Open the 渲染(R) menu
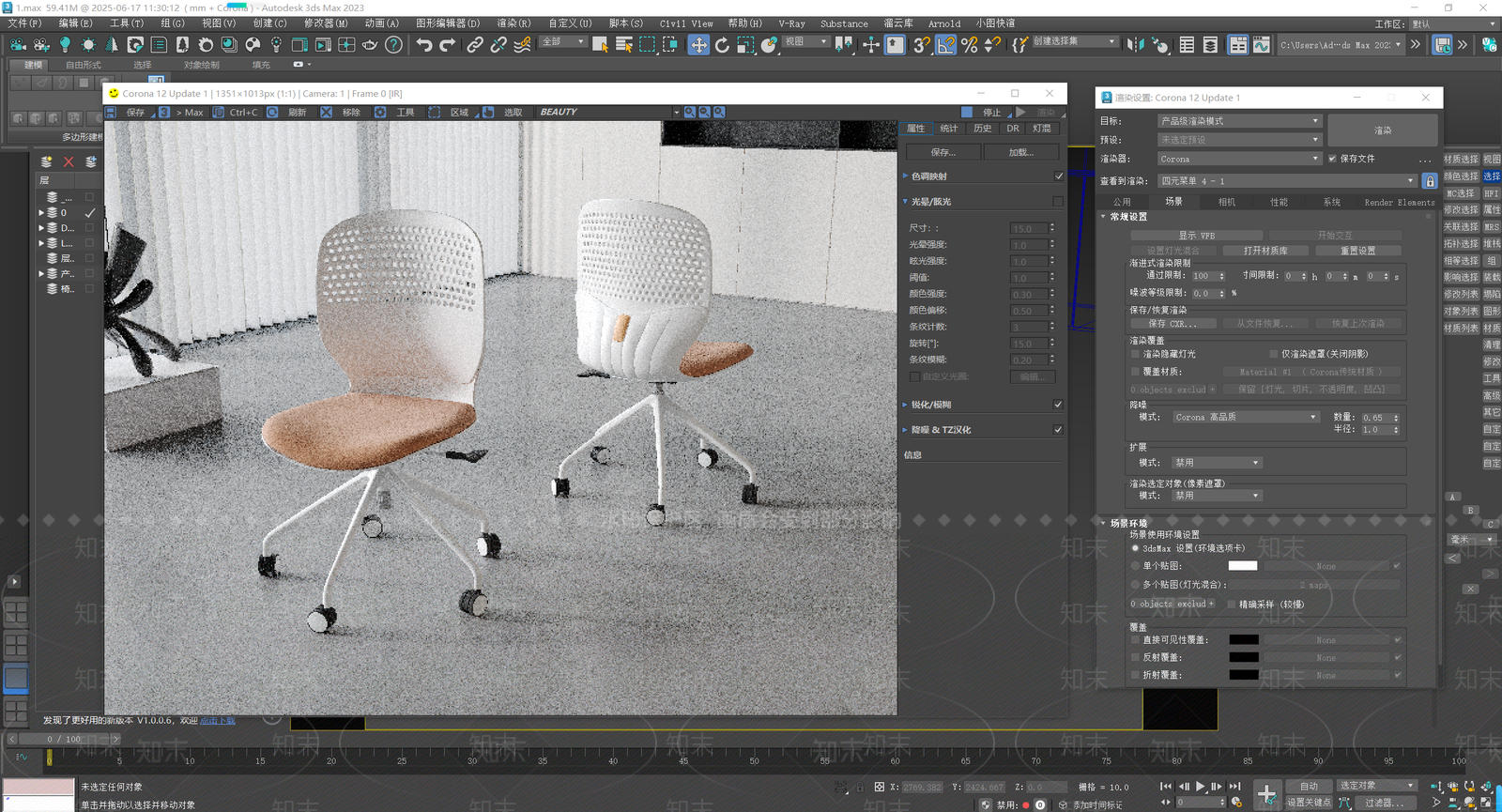 tap(513, 23)
